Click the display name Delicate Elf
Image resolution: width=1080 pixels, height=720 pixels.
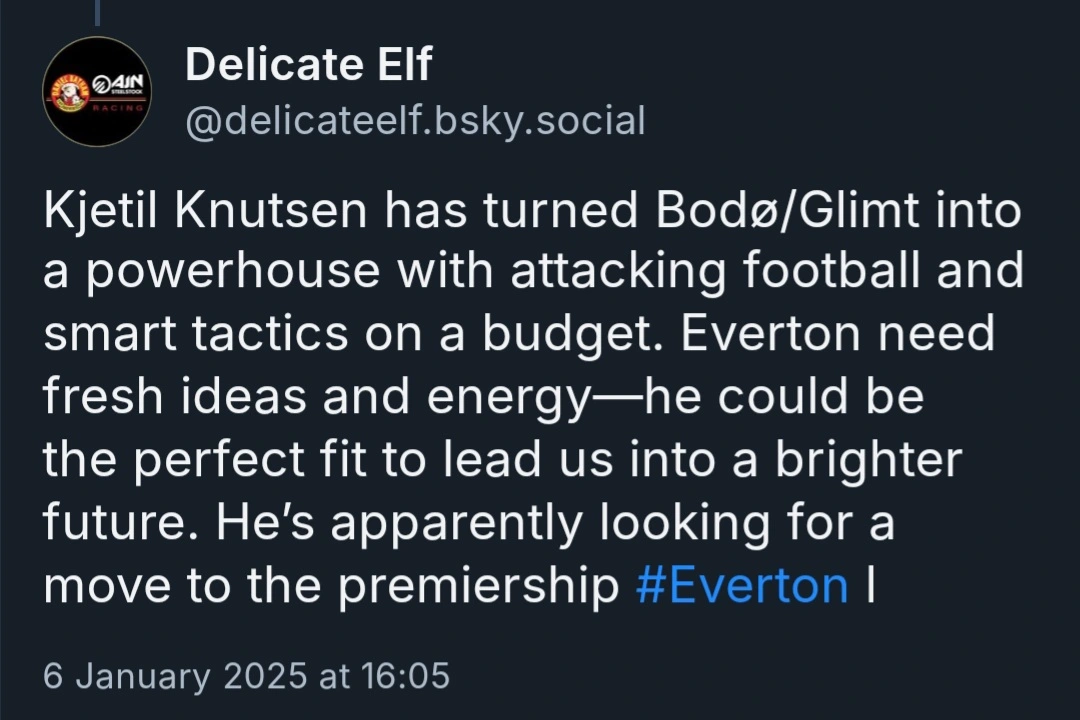click(308, 66)
